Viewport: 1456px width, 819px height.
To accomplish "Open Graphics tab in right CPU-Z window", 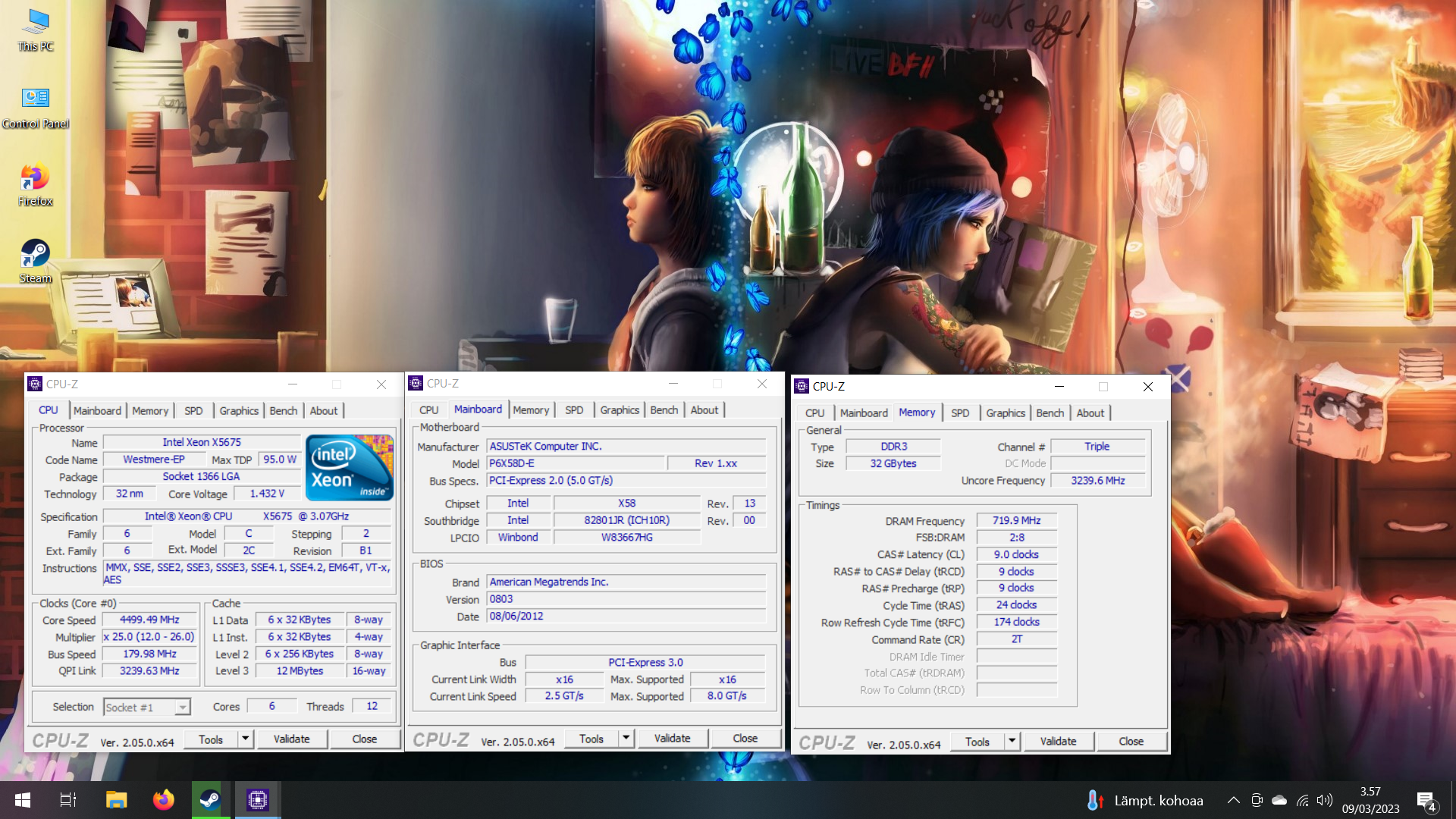I will pos(1006,413).
